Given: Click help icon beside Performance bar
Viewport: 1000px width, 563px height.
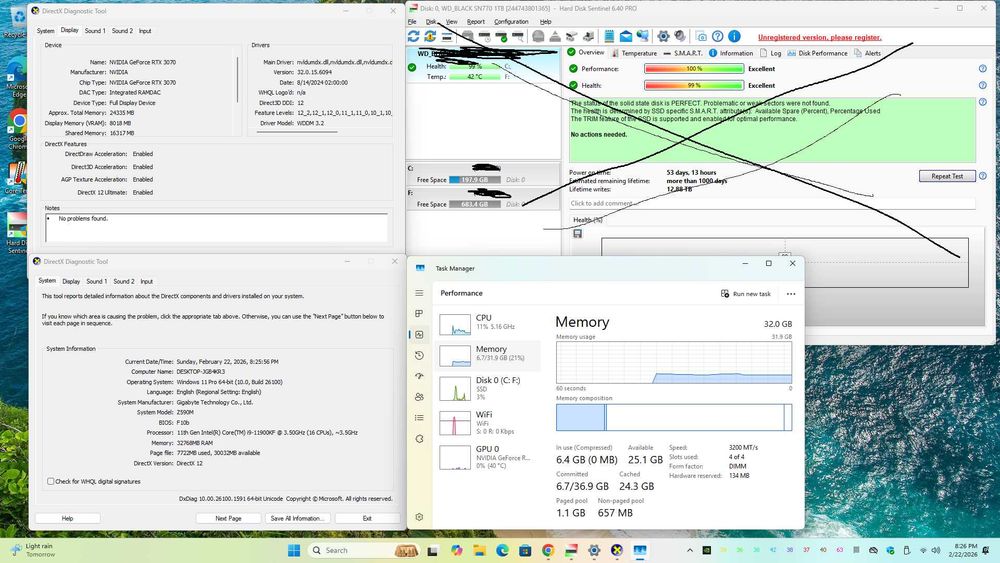Looking at the screenshot, I should pyautogui.click(x=983, y=68).
